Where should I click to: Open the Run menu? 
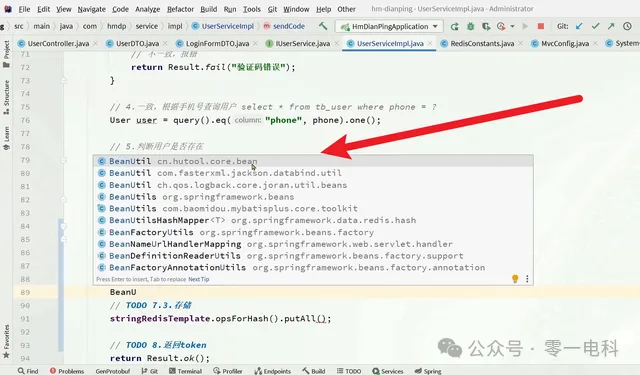[x=230, y=9]
